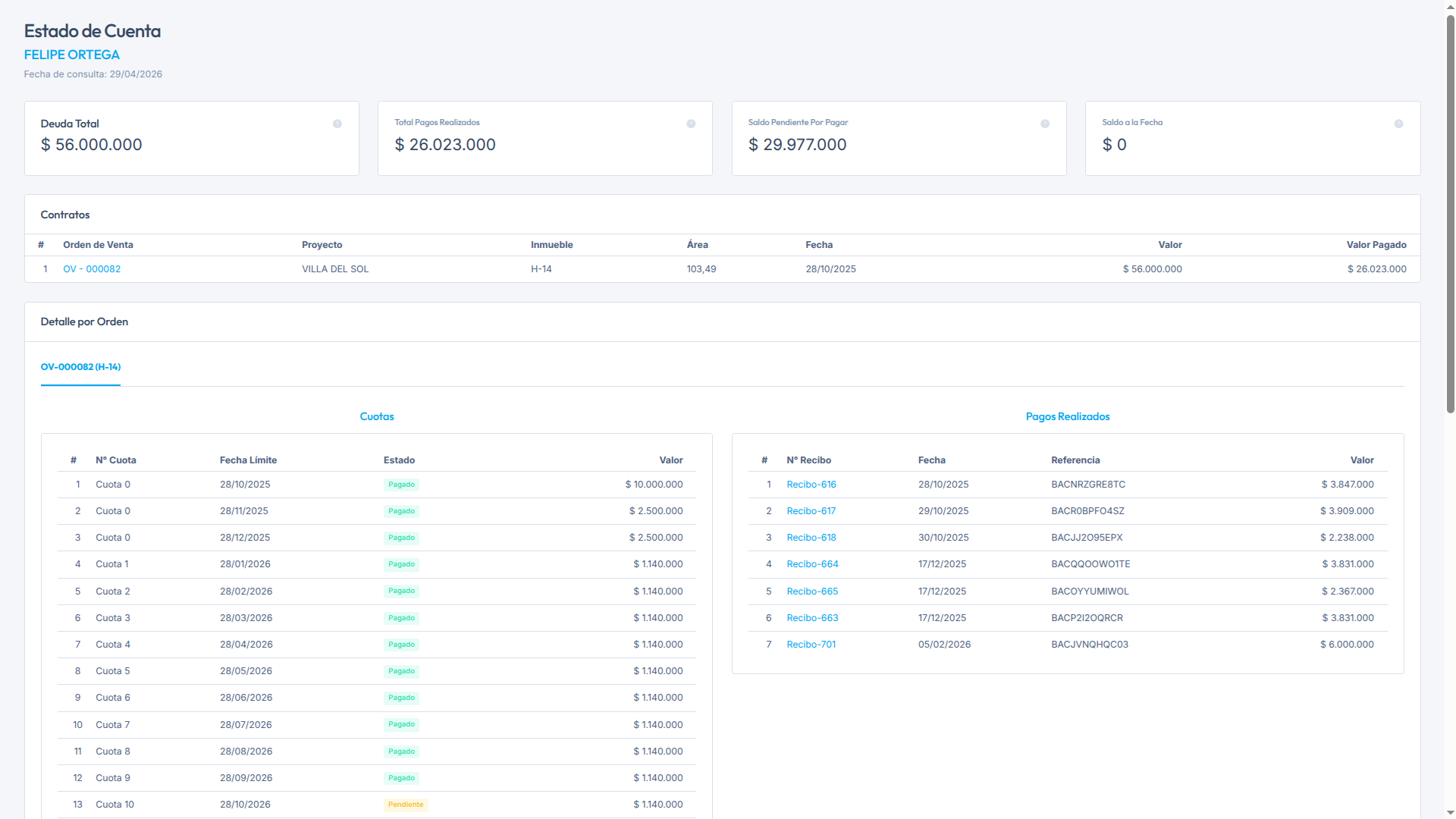Viewport: 1456px width, 819px height.
Task: Click the $ 29.977.000 pending balance amount
Action: (x=797, y=145)
